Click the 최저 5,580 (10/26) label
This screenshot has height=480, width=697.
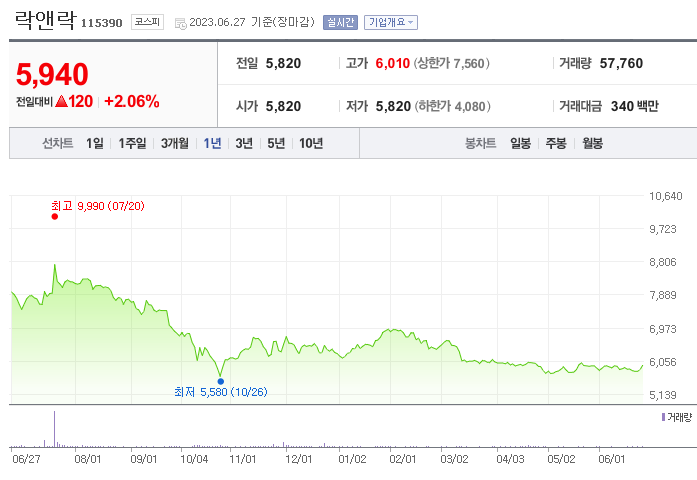pos(221,392)
